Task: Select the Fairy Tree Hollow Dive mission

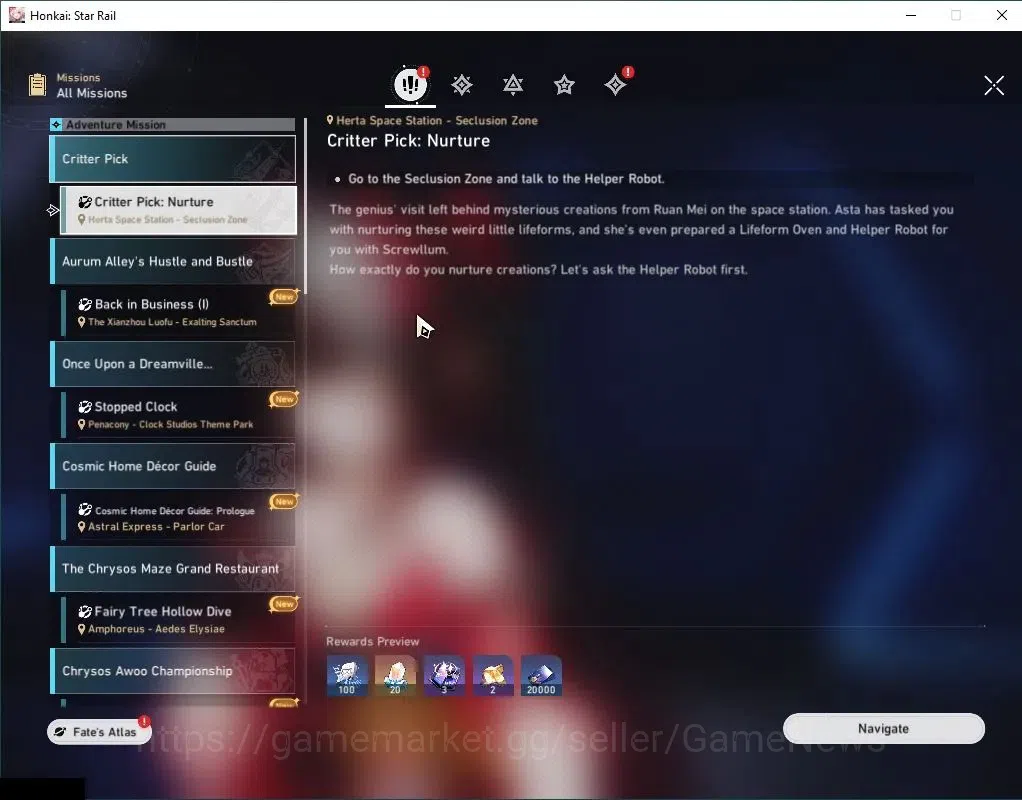Action: tap(178, 619)
